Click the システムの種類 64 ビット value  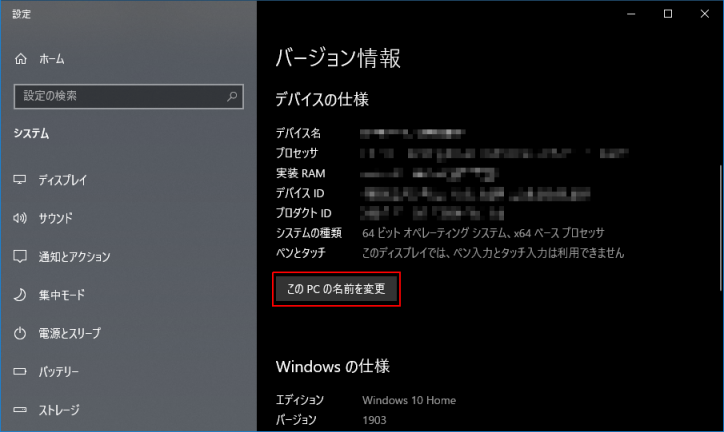click(482, 233)
